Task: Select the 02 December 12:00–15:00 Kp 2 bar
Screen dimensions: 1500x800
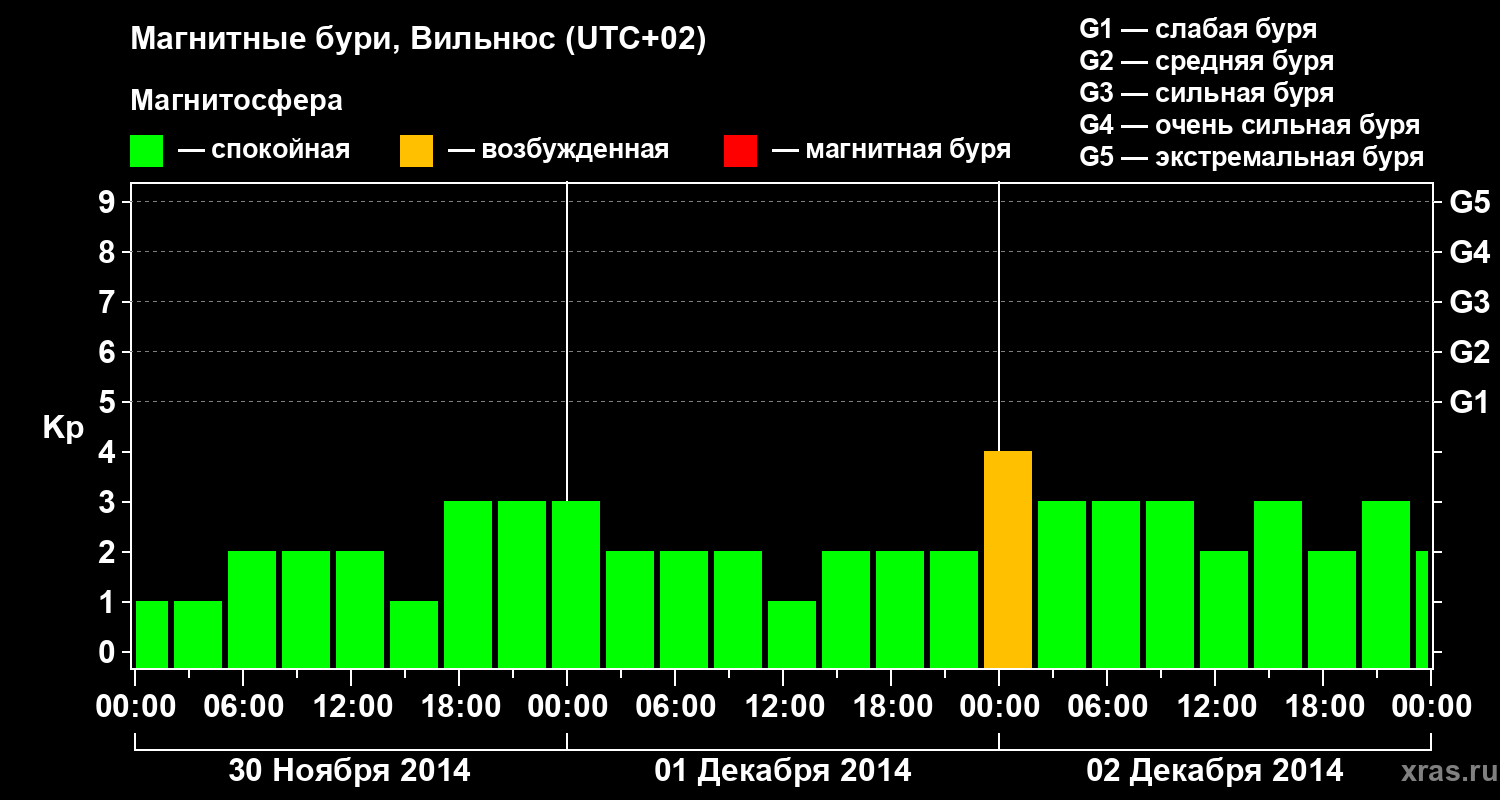Action: click(x=1224, y=610)
